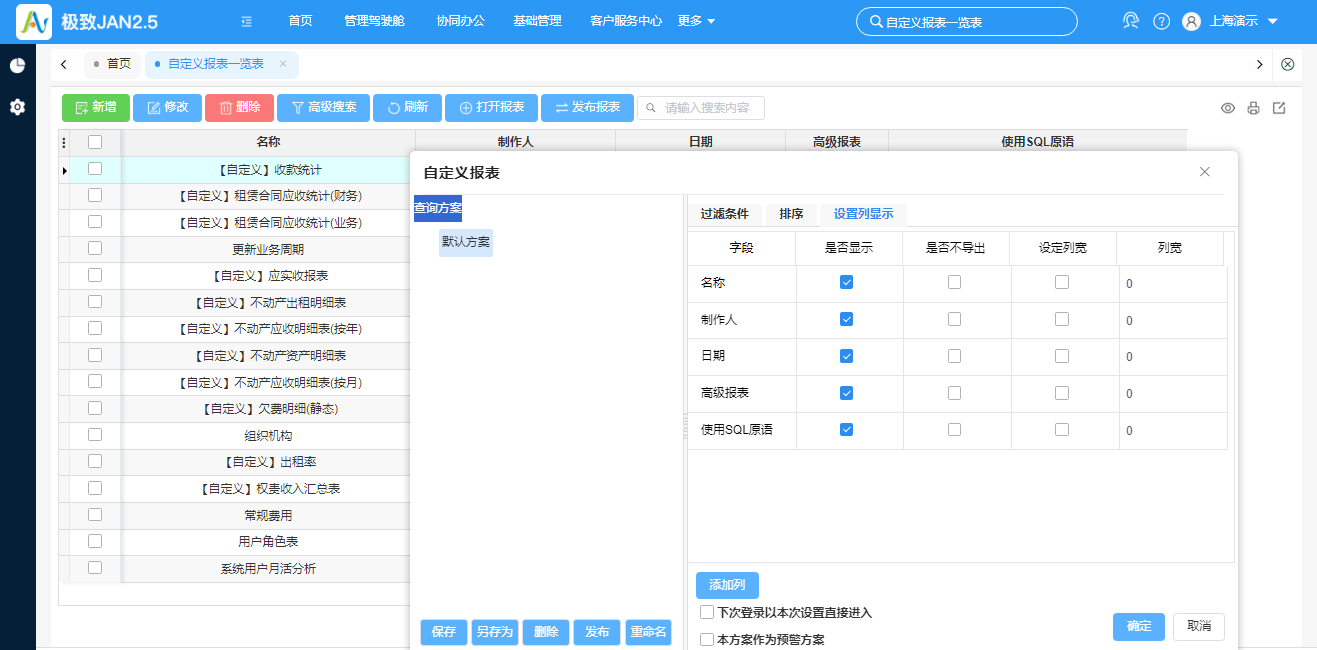Image resolution: width=1317 pixels, height=650 pixels.
Task: Click the 添加列 button to add a column
Action: (725, 585)
